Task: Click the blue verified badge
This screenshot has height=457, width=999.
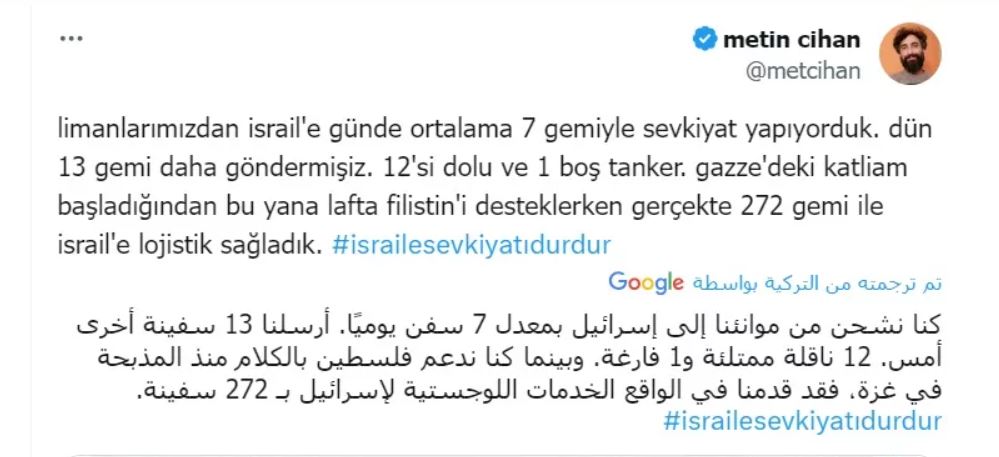Action: pyautogui.click(x=706, y=40)
